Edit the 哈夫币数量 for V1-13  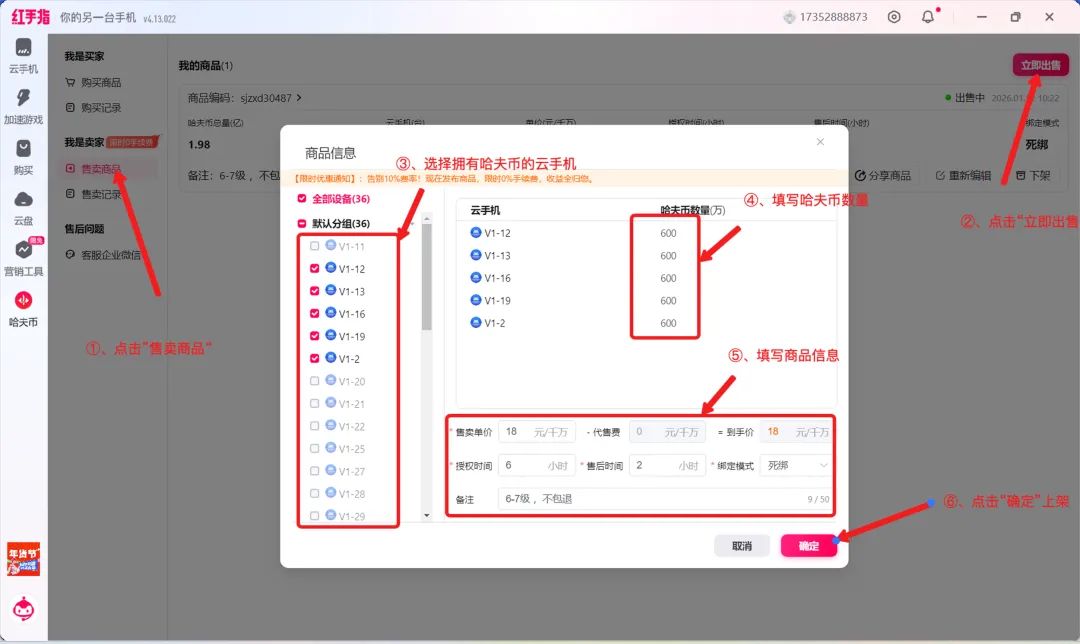(667, 256)
